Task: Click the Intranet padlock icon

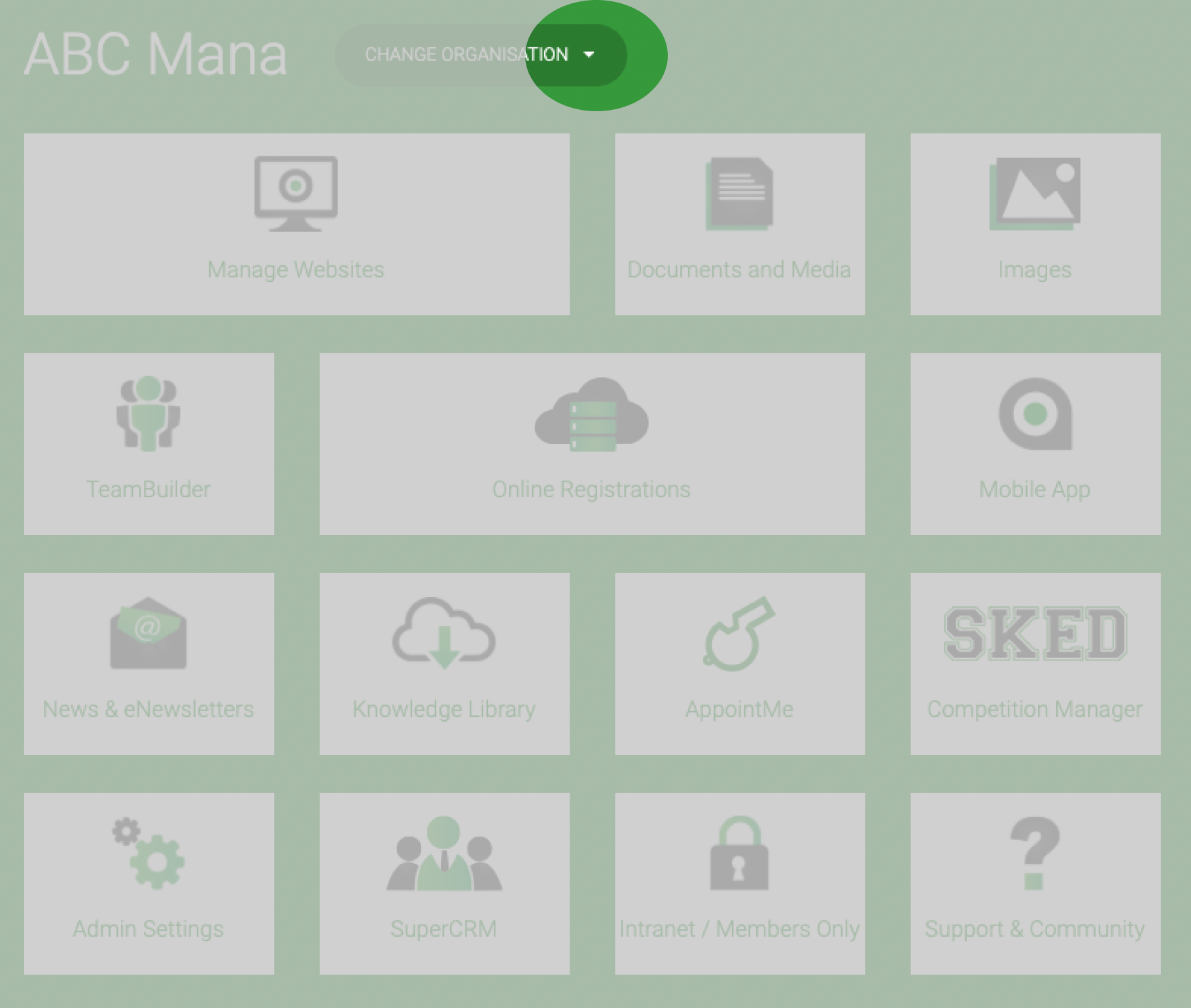Action: point(739,853)
